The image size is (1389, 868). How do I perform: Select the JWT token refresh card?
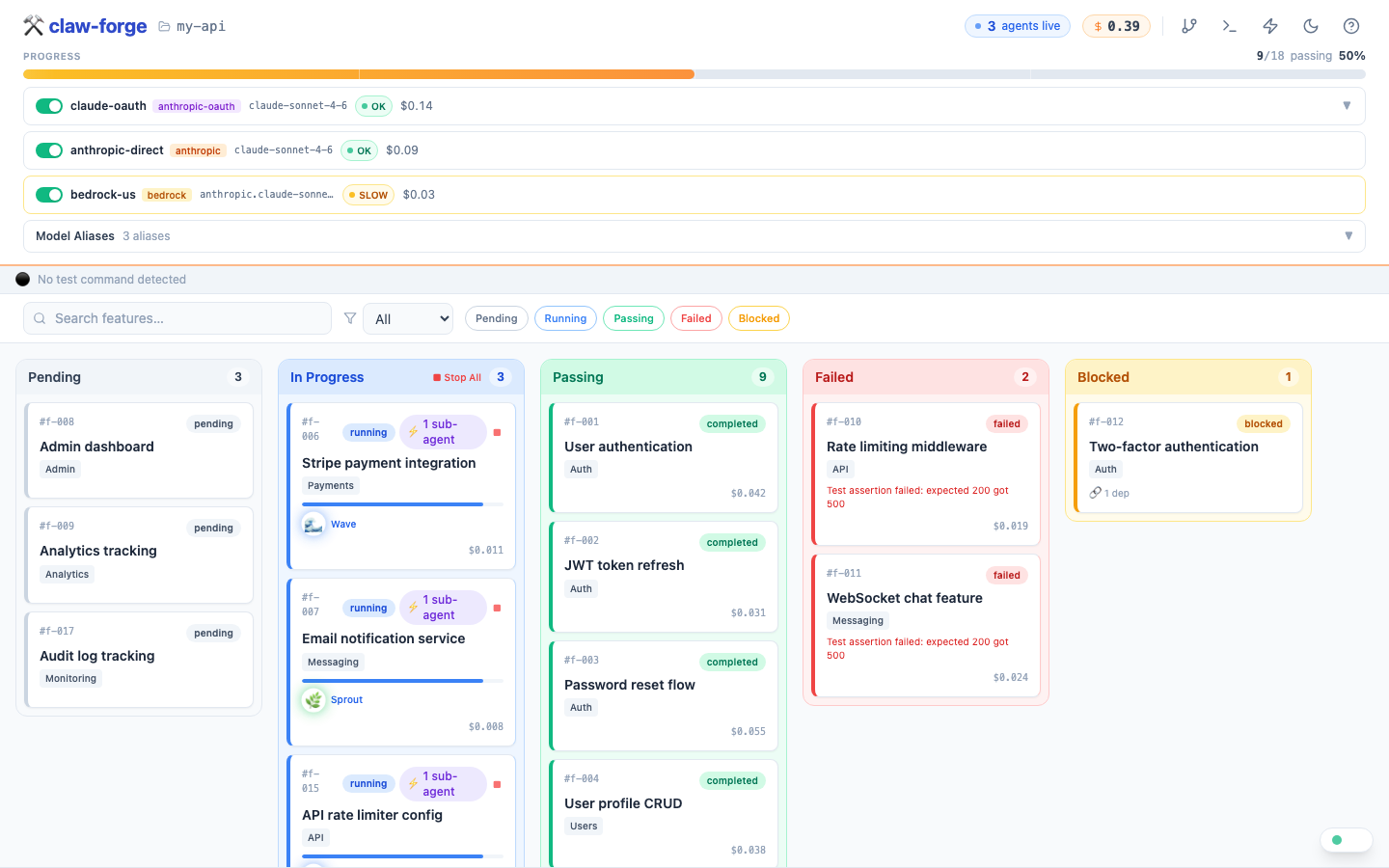click(x=664, y=577)
